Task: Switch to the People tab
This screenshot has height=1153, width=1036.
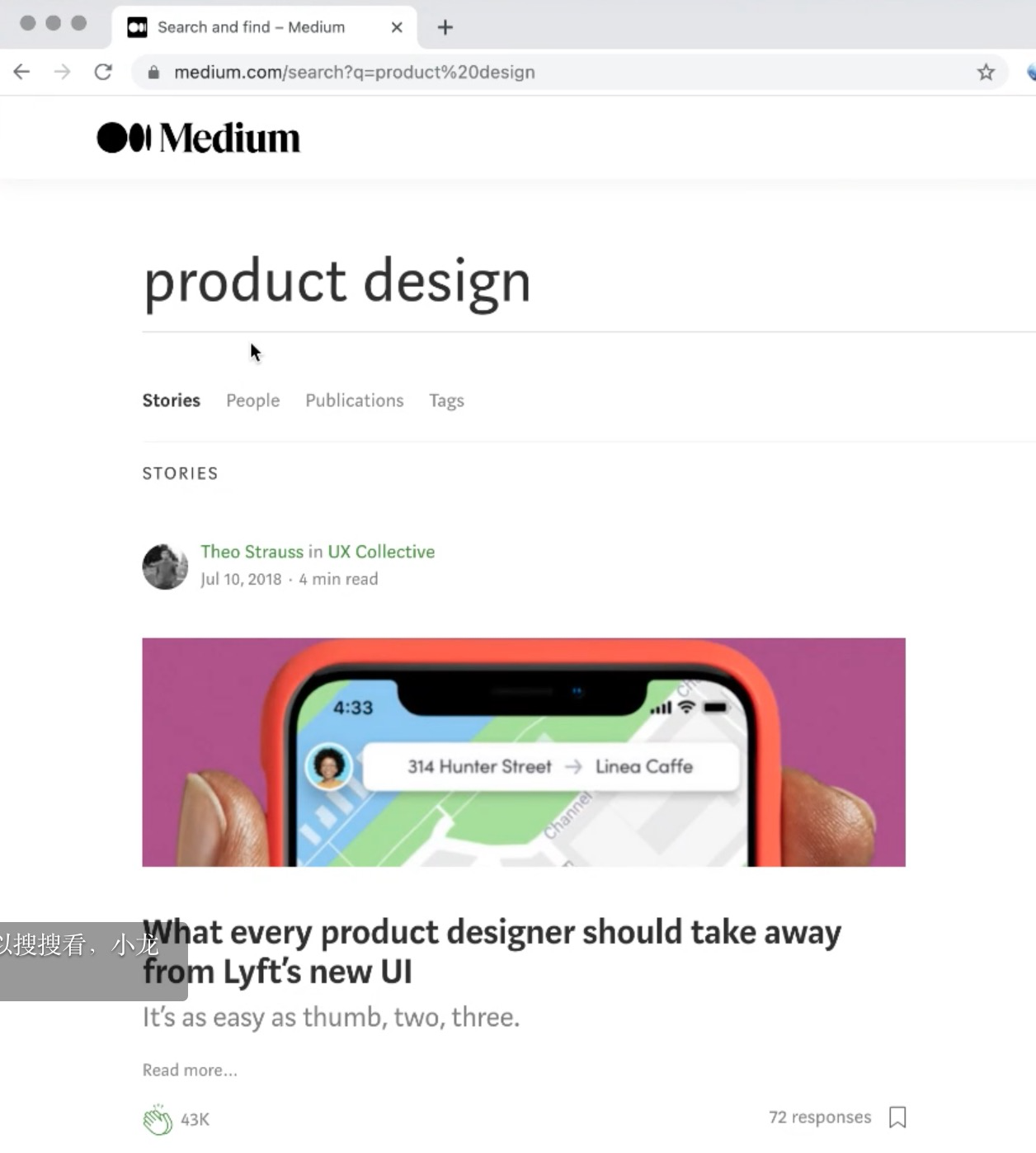Action: coord(253,400)
